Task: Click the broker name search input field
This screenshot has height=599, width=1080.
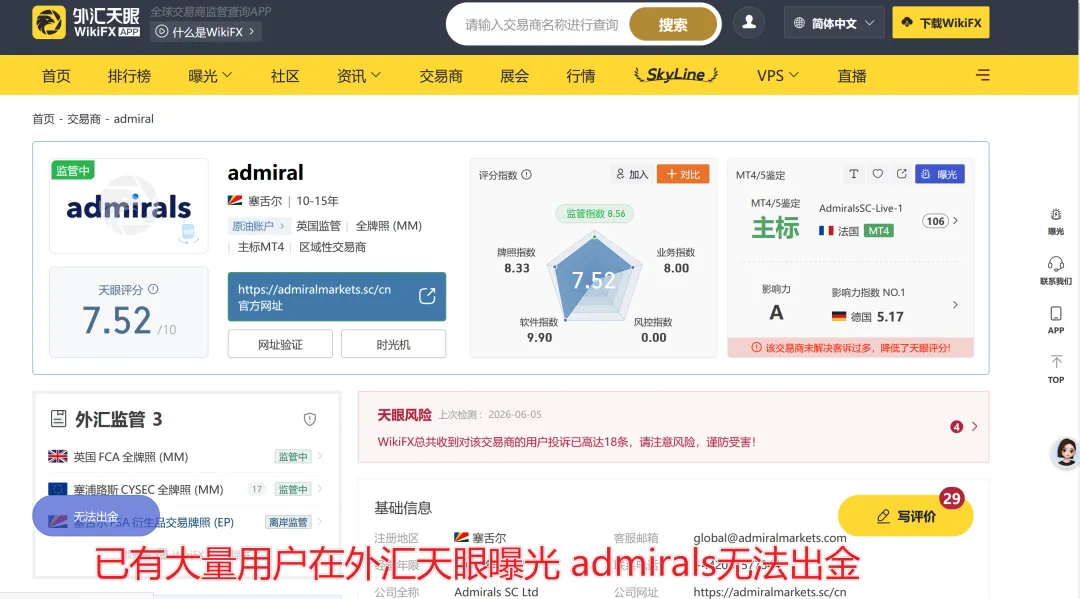Action: point(541,25)
